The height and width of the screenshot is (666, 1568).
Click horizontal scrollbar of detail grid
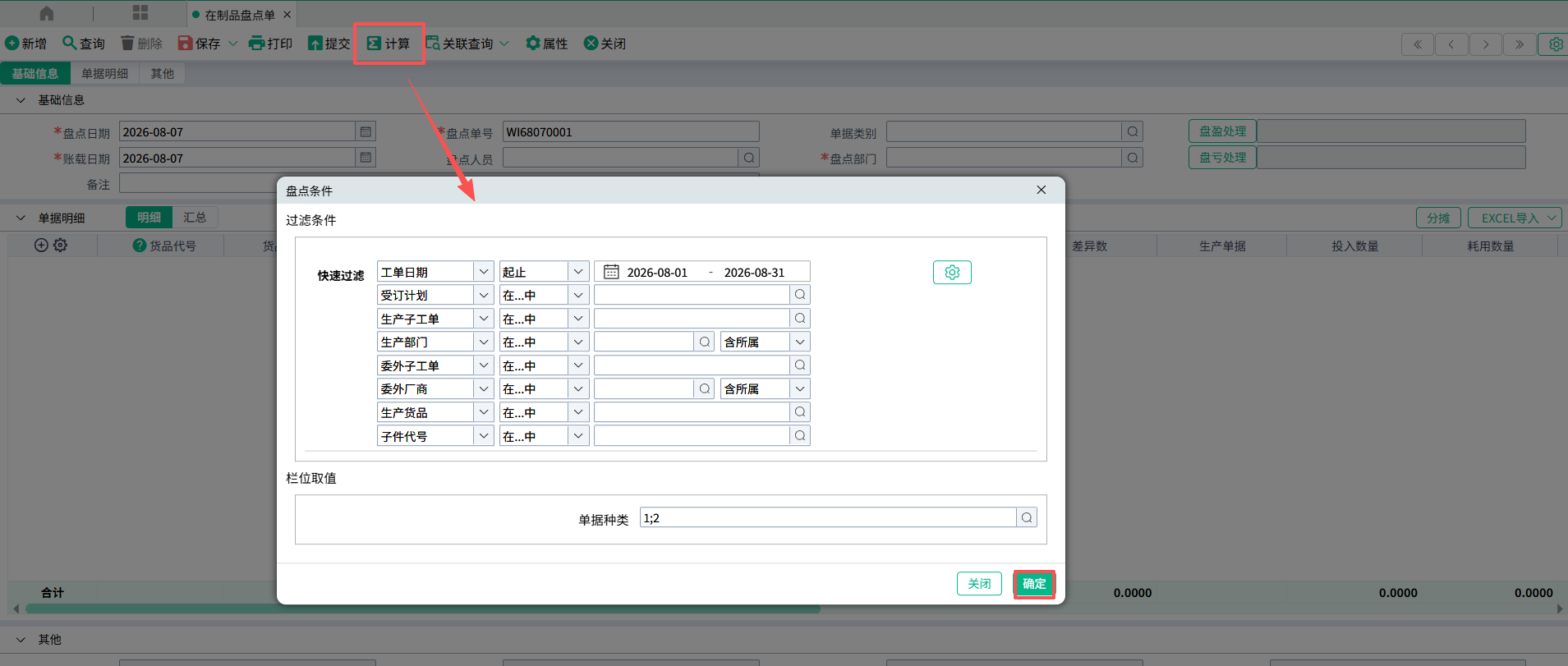(423, 609)
